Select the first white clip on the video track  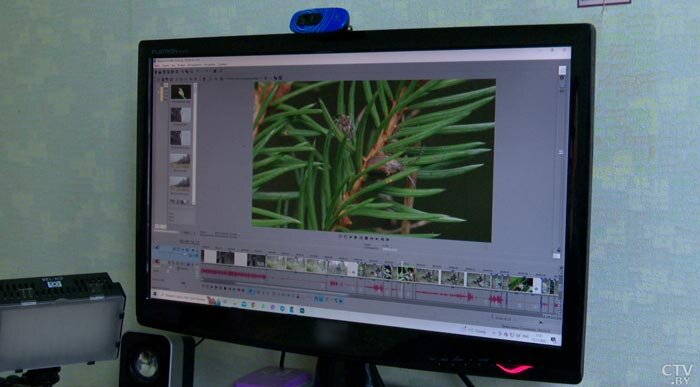point(209,257)
